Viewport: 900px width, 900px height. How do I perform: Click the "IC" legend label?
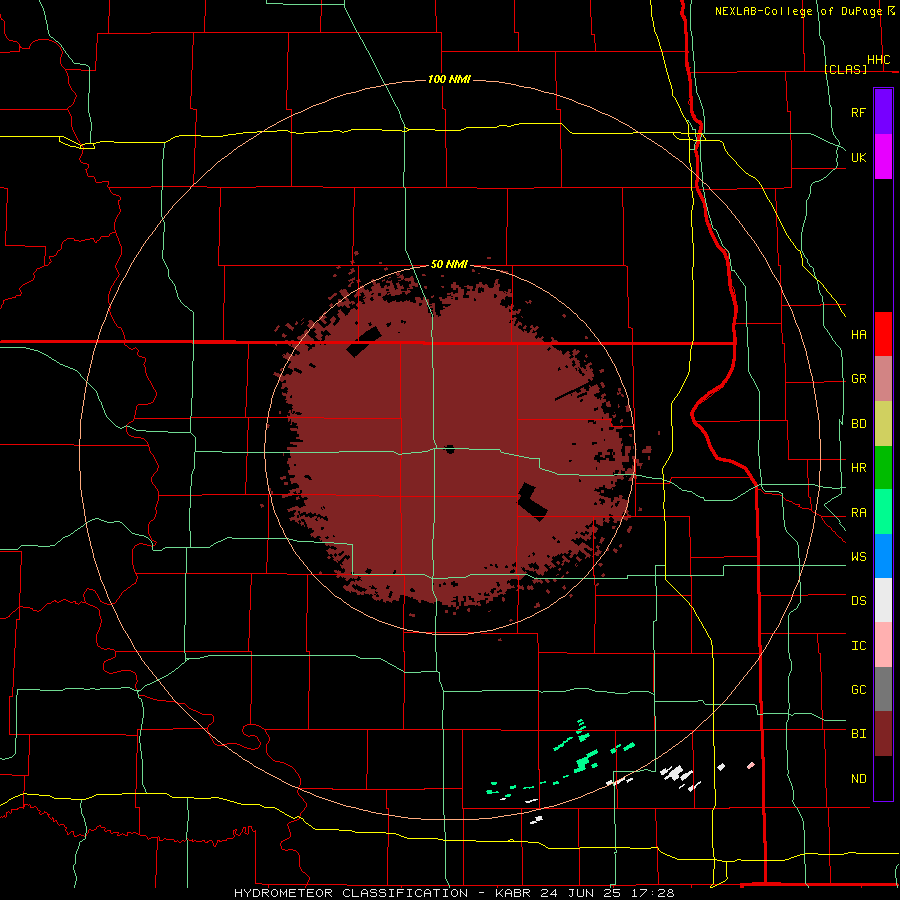(x=858, y=646)
